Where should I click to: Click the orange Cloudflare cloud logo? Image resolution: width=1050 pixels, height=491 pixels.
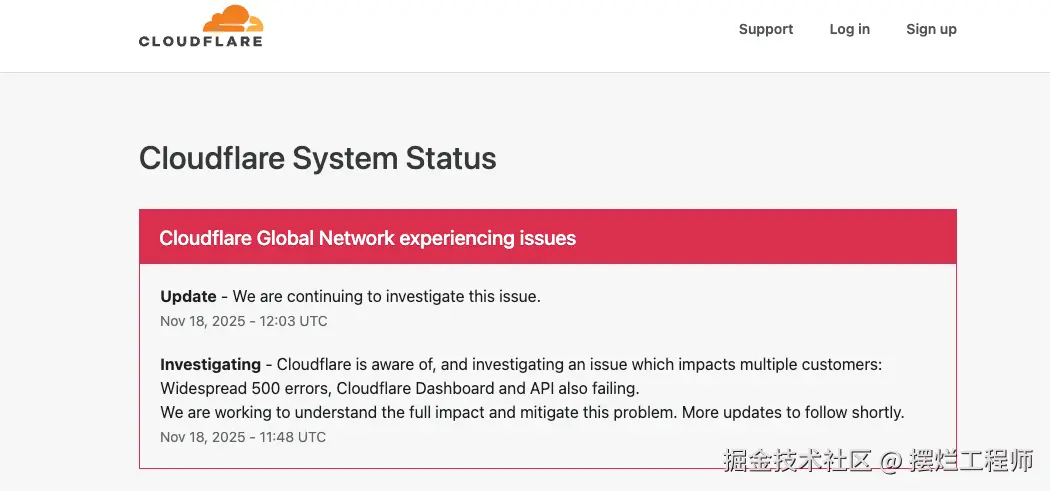coord(232,20)
